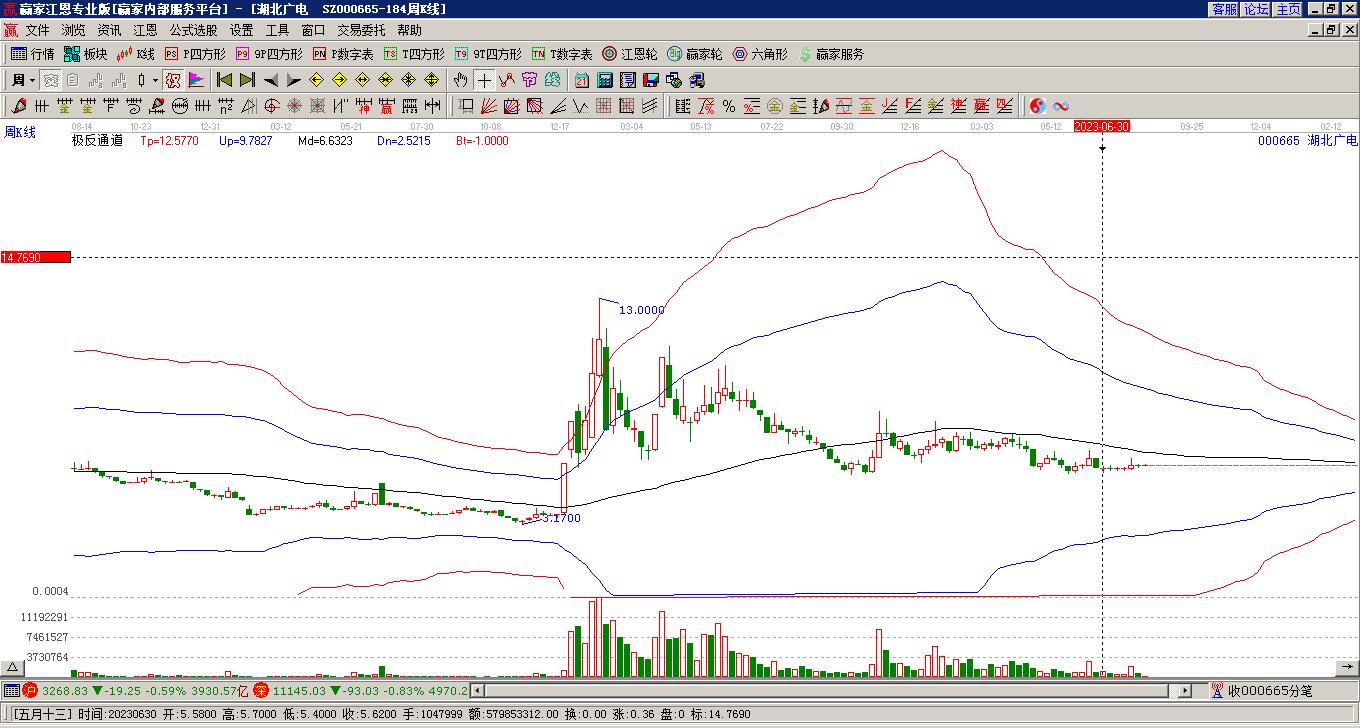The width and height of the screenshot is (1360, 728).
Task: Open the 板块 sectors view
Action: [x=85, y=54]
